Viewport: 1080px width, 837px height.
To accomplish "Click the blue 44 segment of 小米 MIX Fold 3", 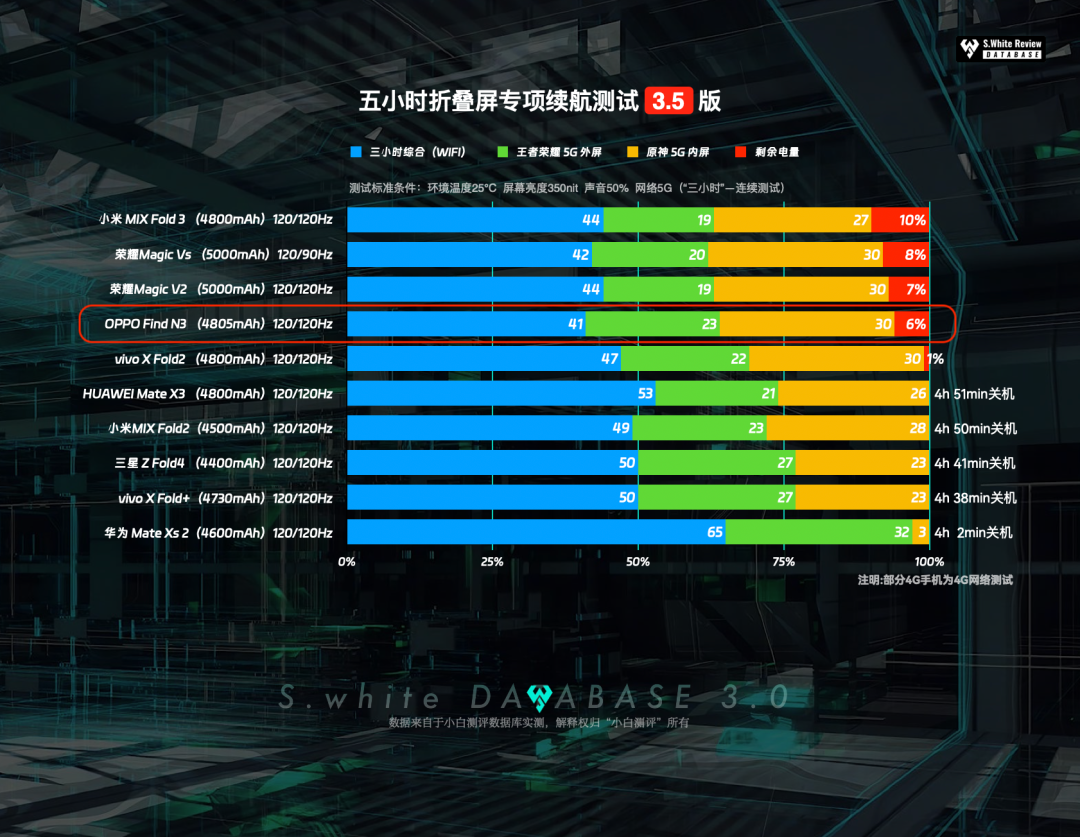I will tap(475, 220).
